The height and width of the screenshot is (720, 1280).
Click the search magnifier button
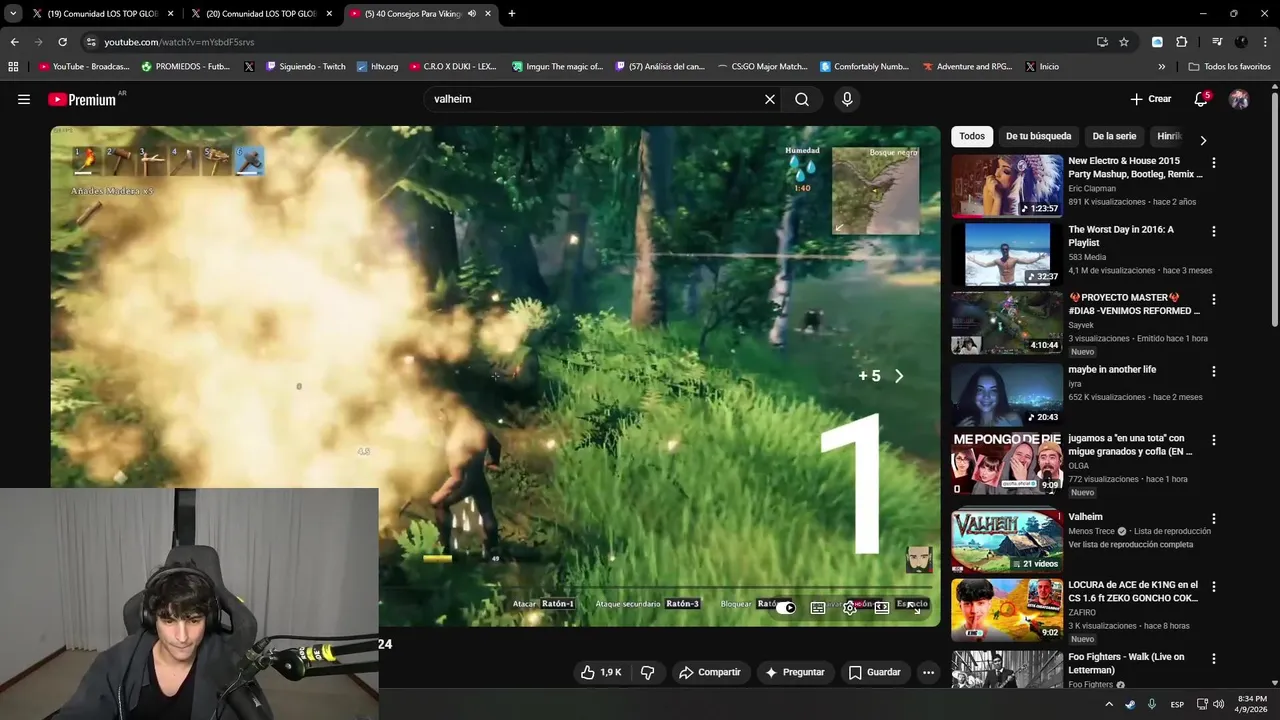[x=802, y=99]
